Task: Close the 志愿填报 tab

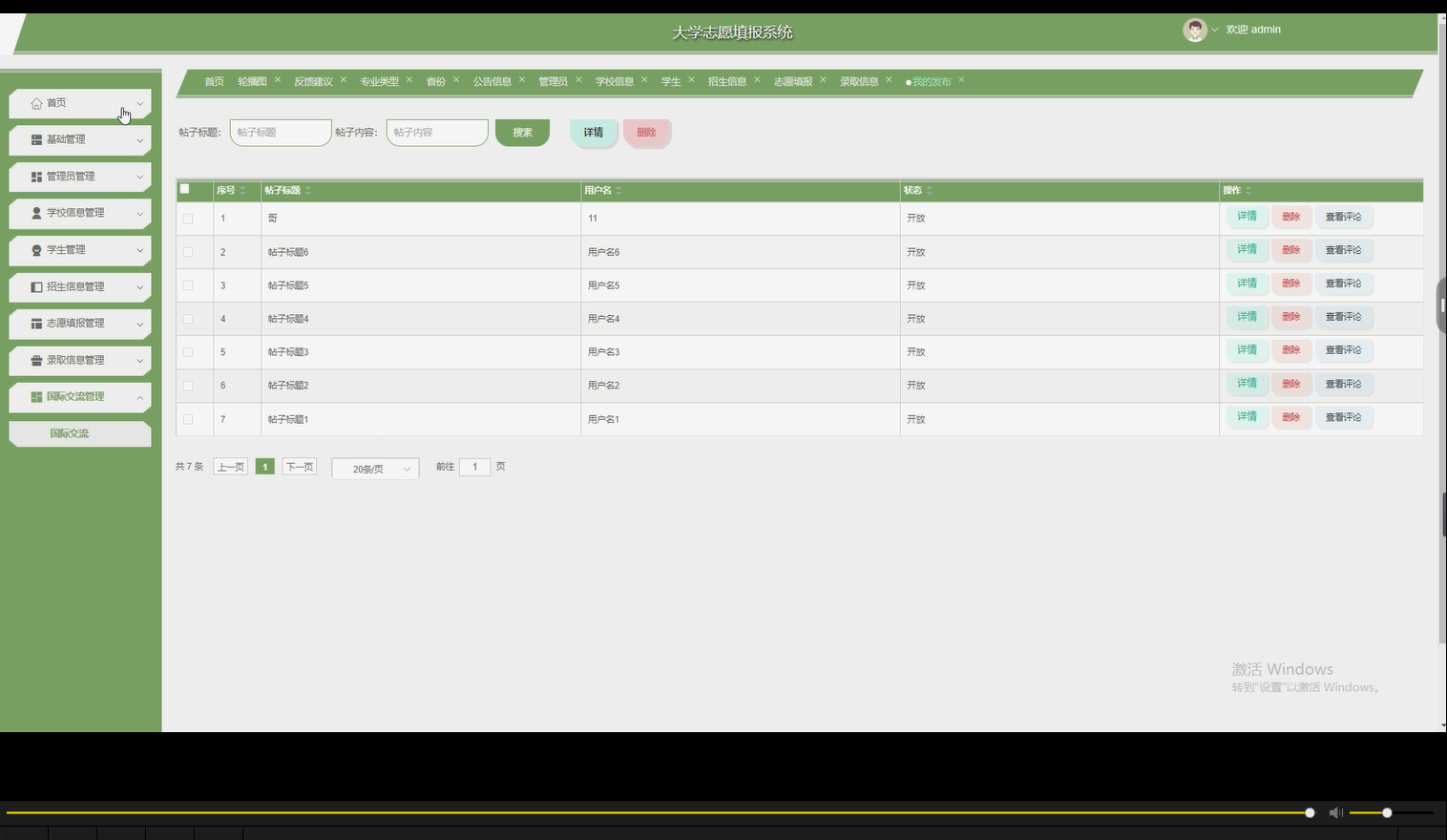Action: 823,80
